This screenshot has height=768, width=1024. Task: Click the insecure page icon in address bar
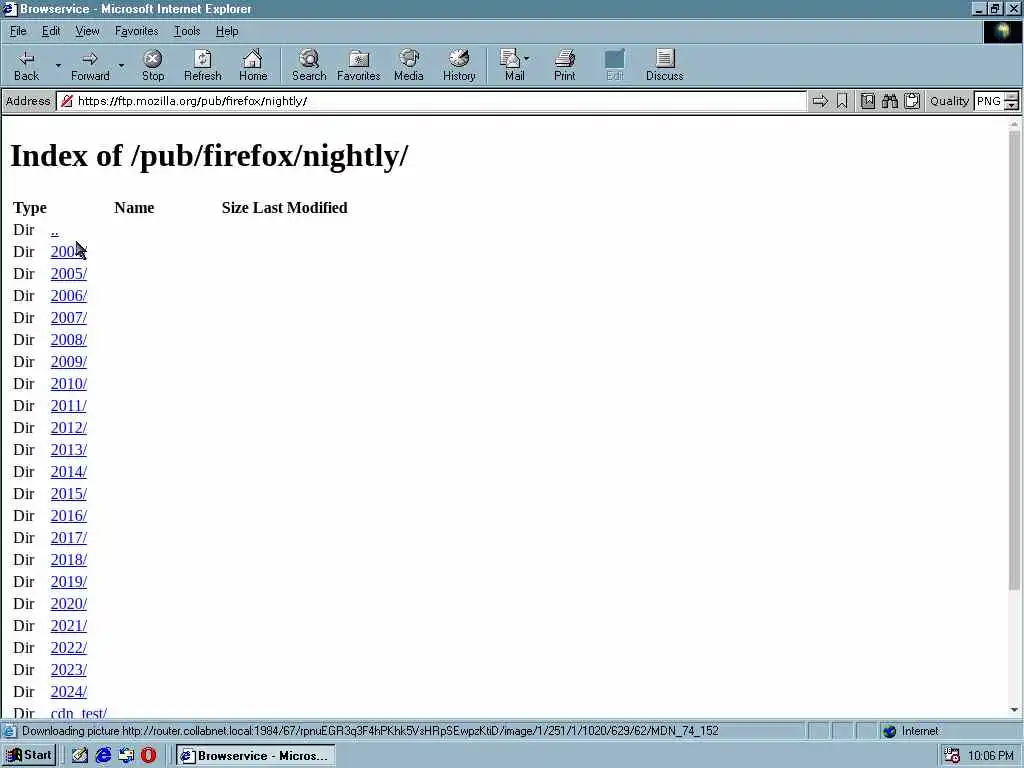coord(67,101)
